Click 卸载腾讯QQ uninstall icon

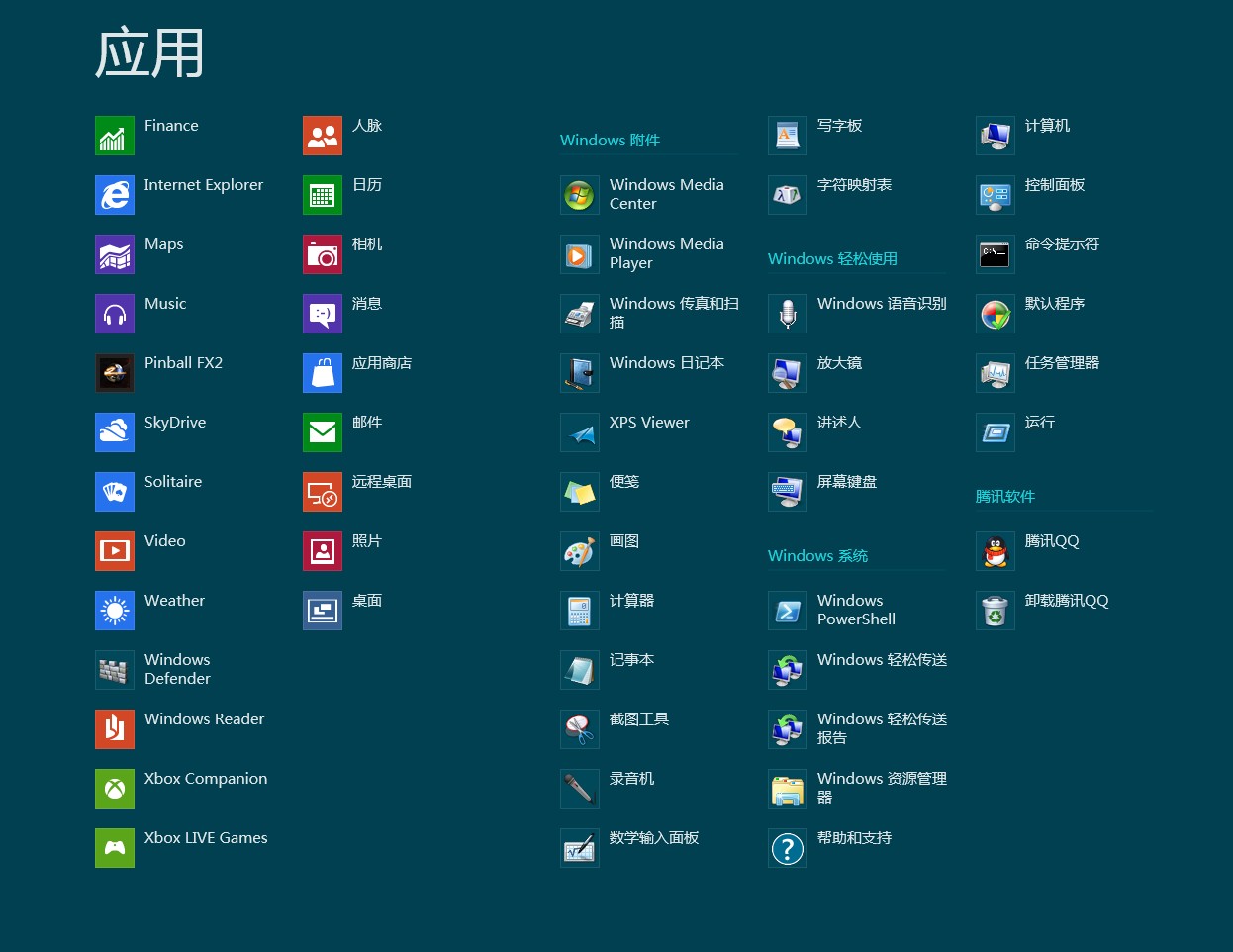click(x=996, y=611)
